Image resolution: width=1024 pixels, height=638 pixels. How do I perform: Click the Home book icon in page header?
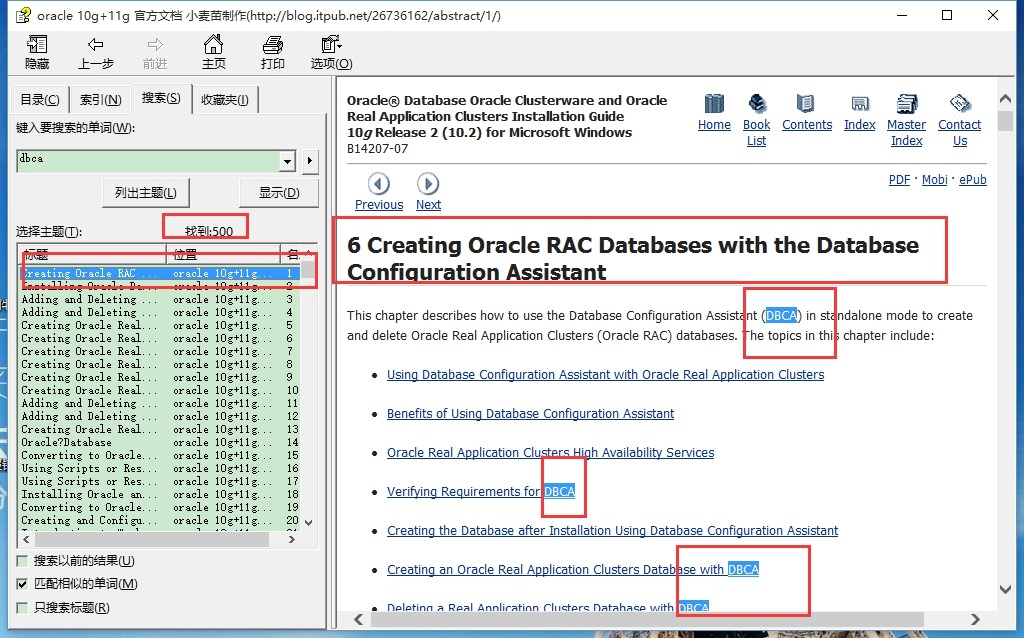click(714, 103)
